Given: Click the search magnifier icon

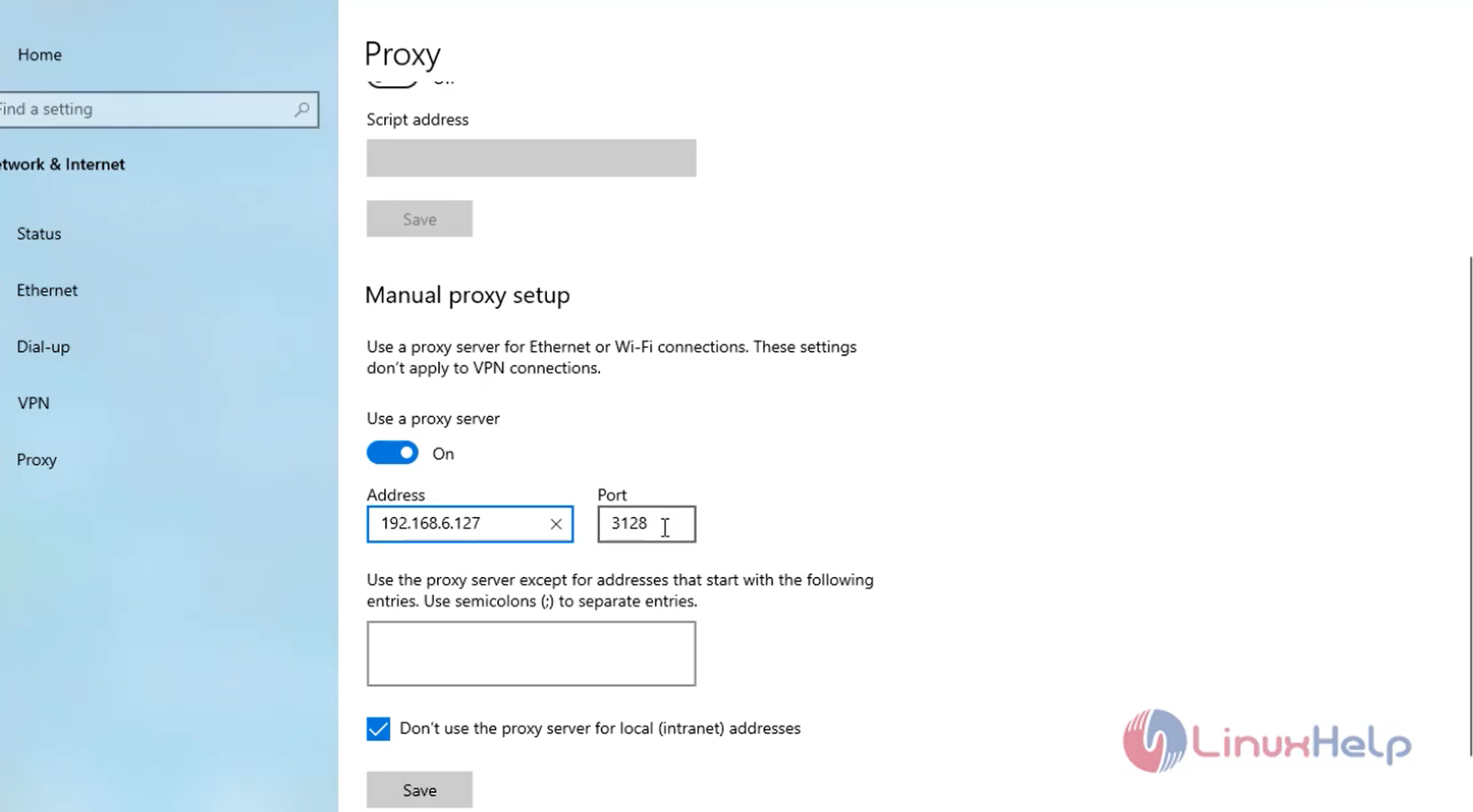Looking at the screenshot, I should point(302,109).
